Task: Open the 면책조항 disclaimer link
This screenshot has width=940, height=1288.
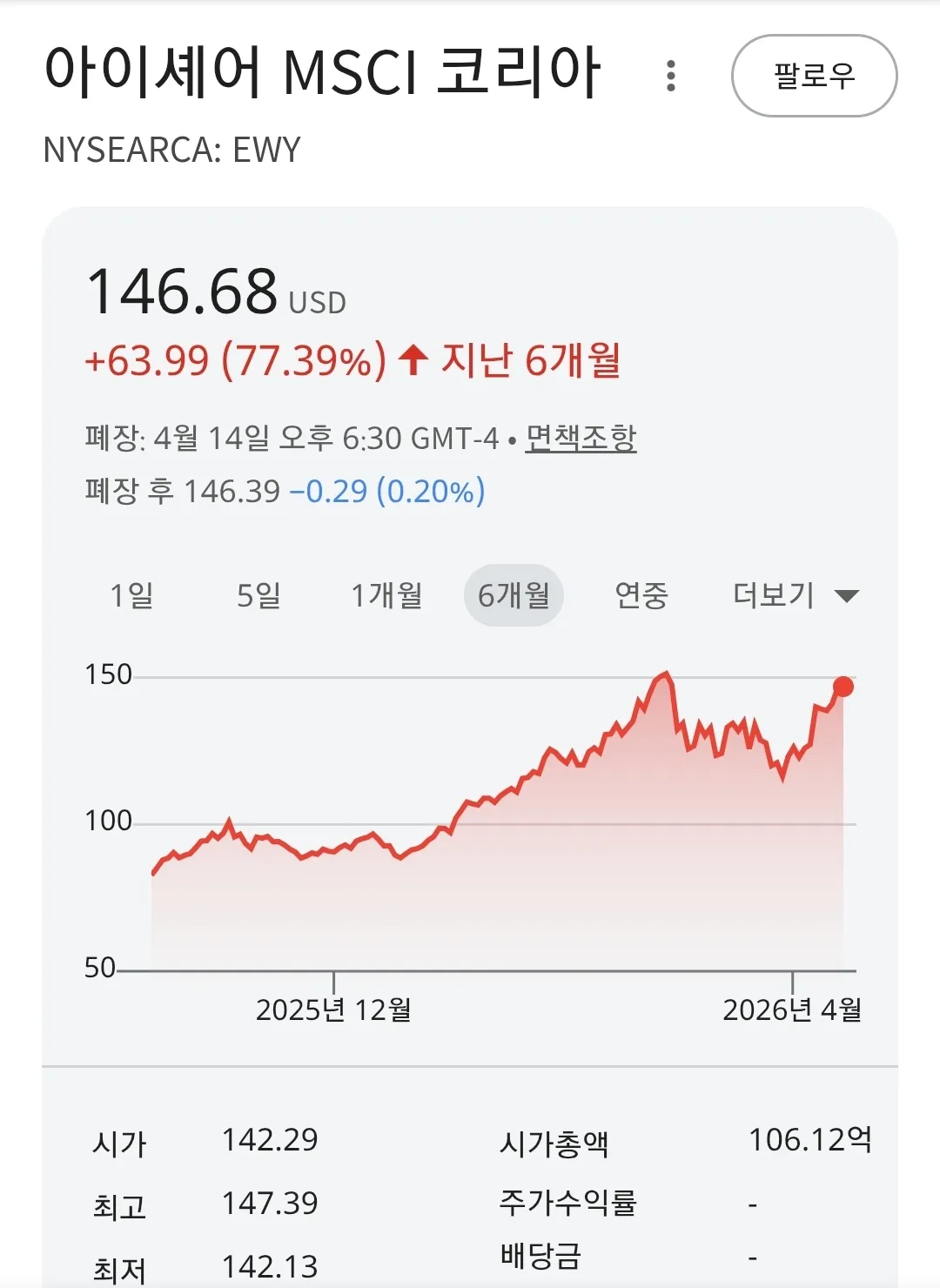Action: [581, 438]
